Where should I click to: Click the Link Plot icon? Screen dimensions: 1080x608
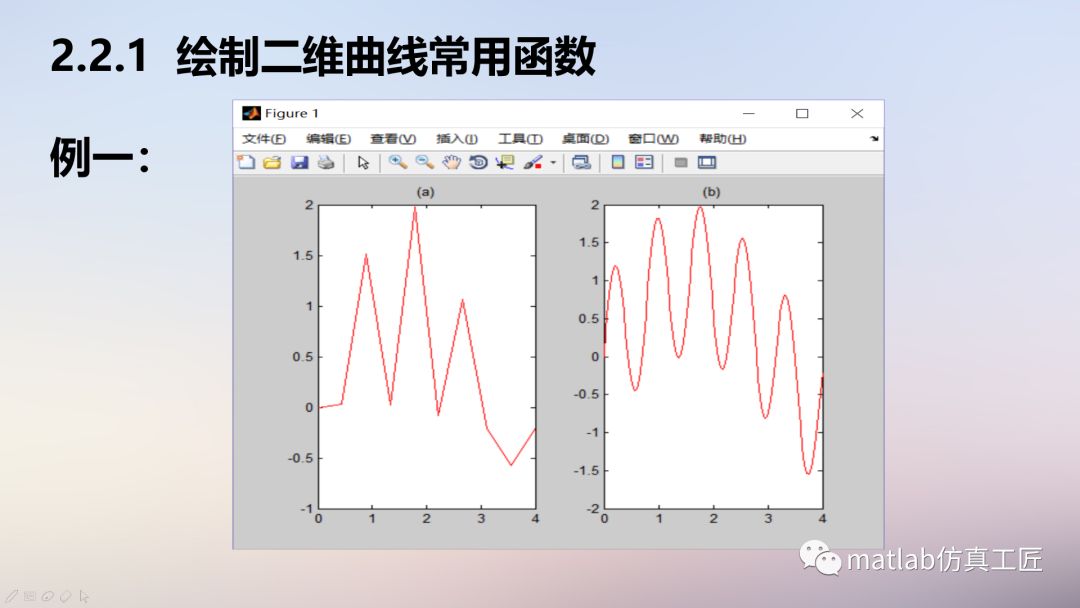pyautogui.click(x=583, y=162)
